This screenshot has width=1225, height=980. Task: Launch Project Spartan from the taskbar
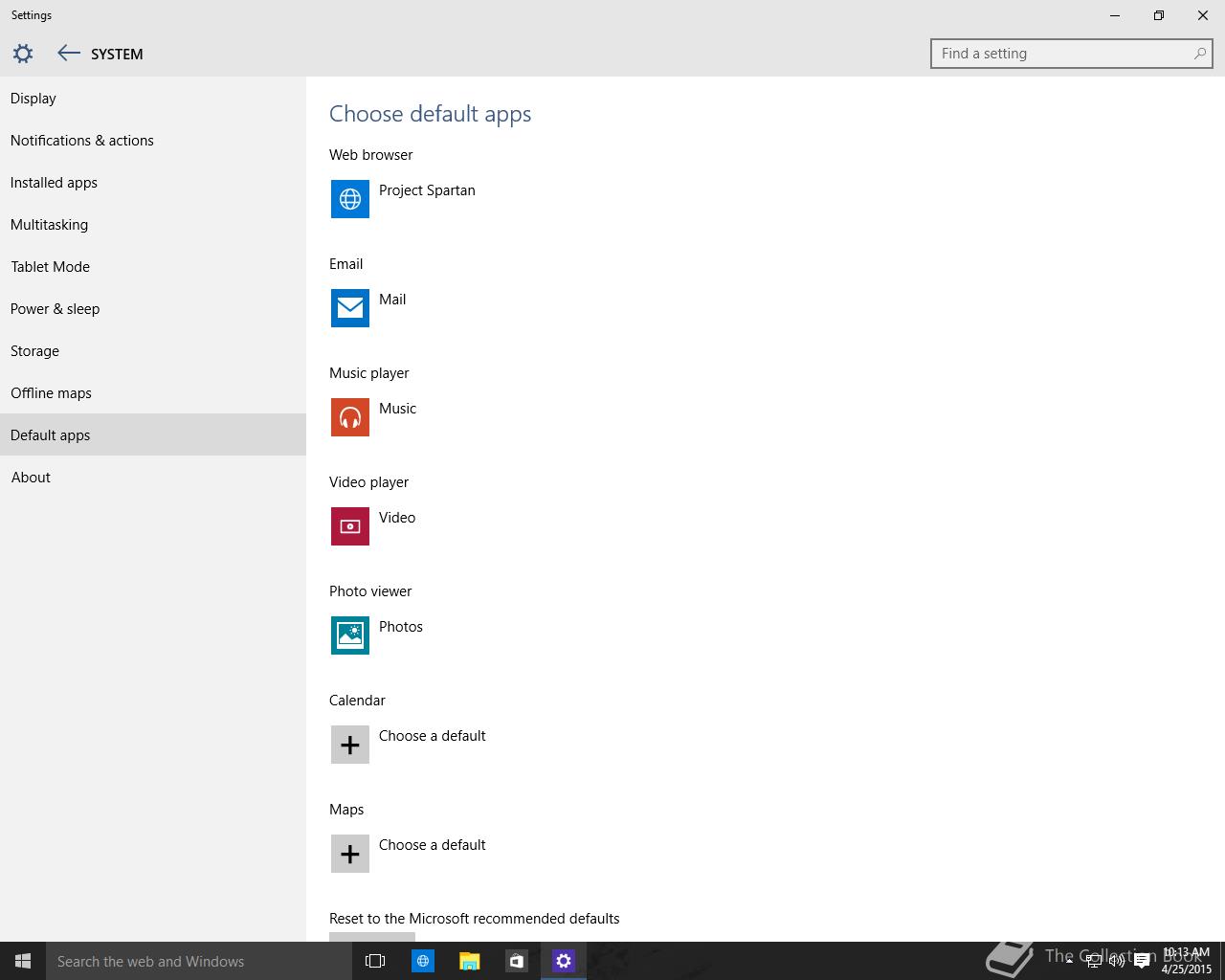click(422, 961)
